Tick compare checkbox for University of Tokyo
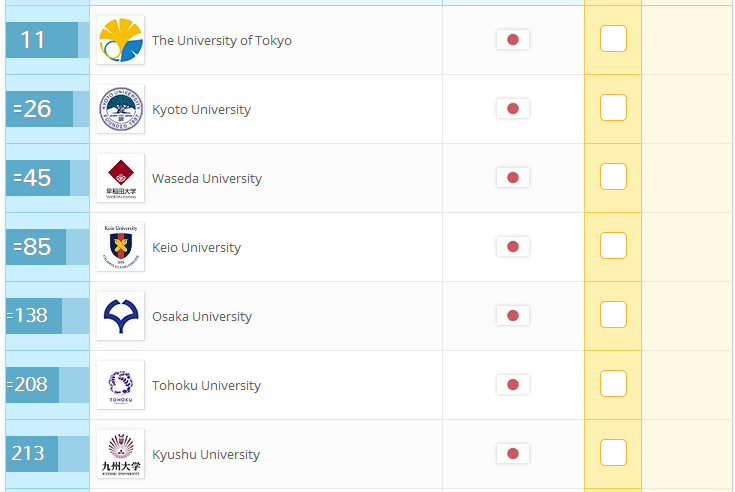 coord(613,38)
